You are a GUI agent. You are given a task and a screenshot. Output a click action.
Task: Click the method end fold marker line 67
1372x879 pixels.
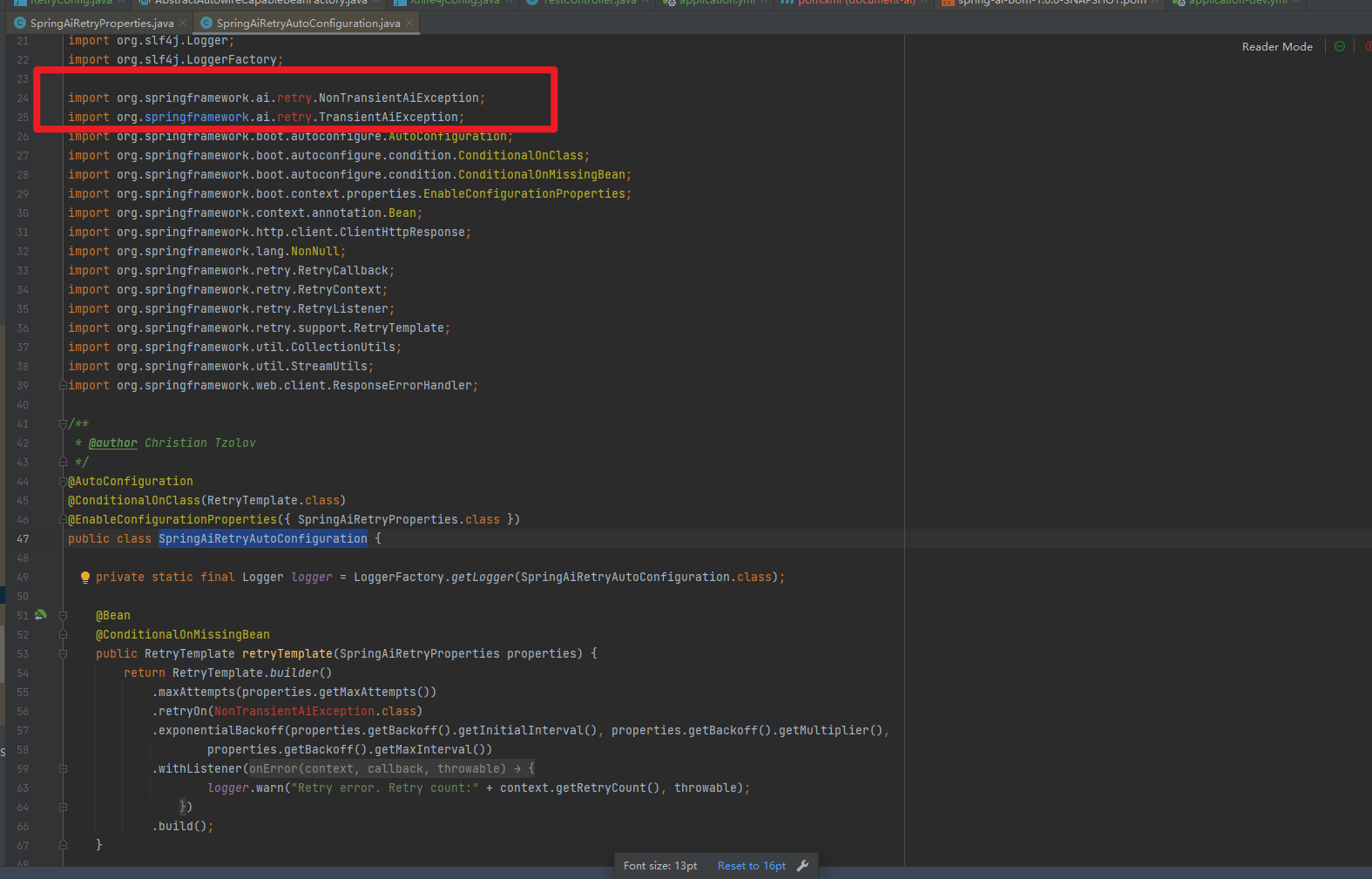point(63,845)
